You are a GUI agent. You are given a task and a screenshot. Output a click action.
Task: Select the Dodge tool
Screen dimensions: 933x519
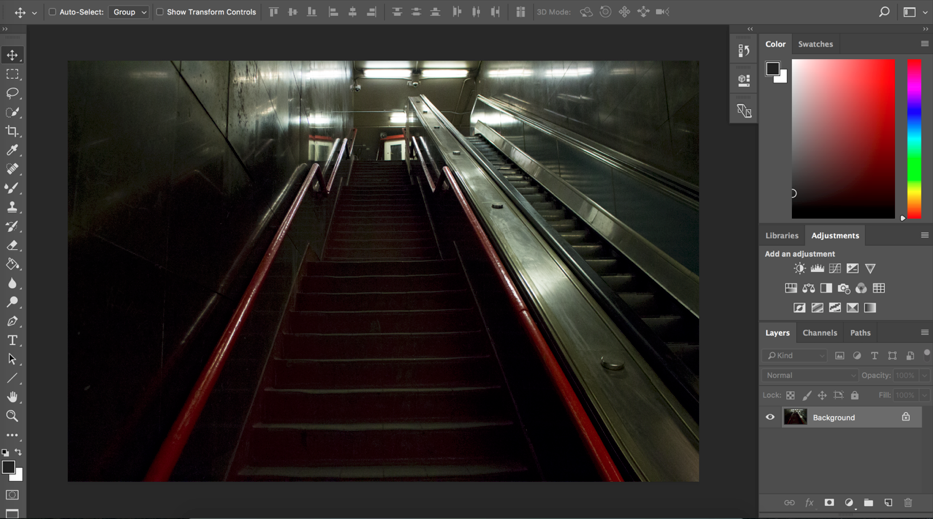tap(12, 302)
